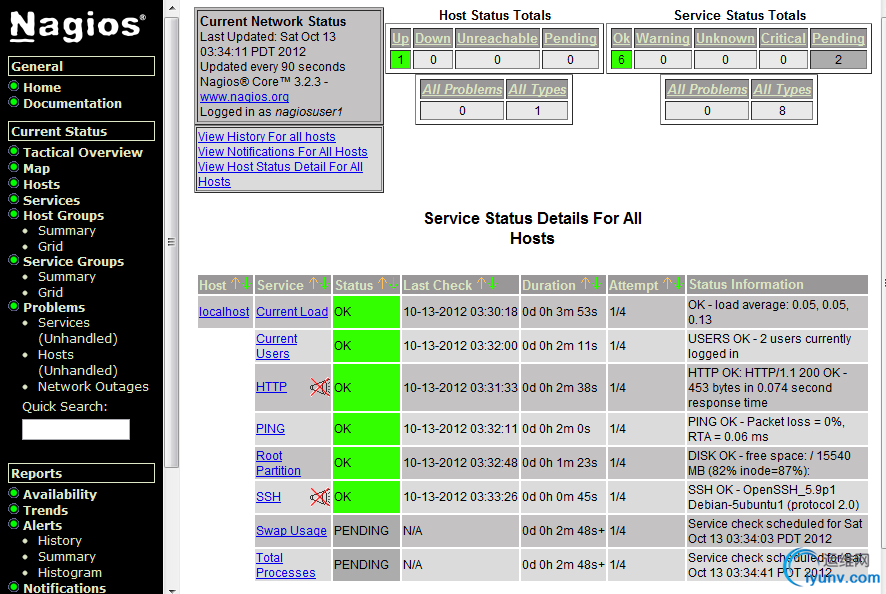Click service totals Ok header
The height and width of the screenshot is (594, 886).
coord(621,38)
